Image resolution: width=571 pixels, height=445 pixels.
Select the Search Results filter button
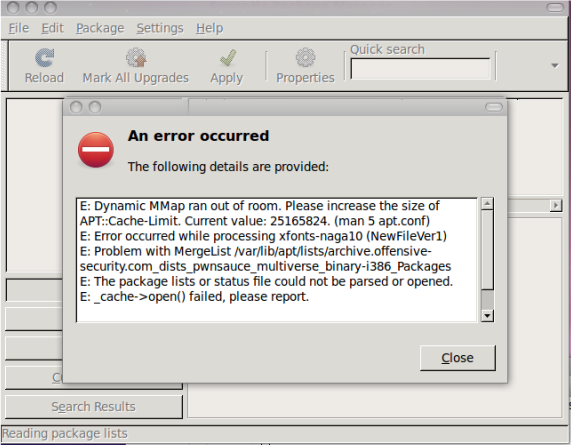[94, 407]
